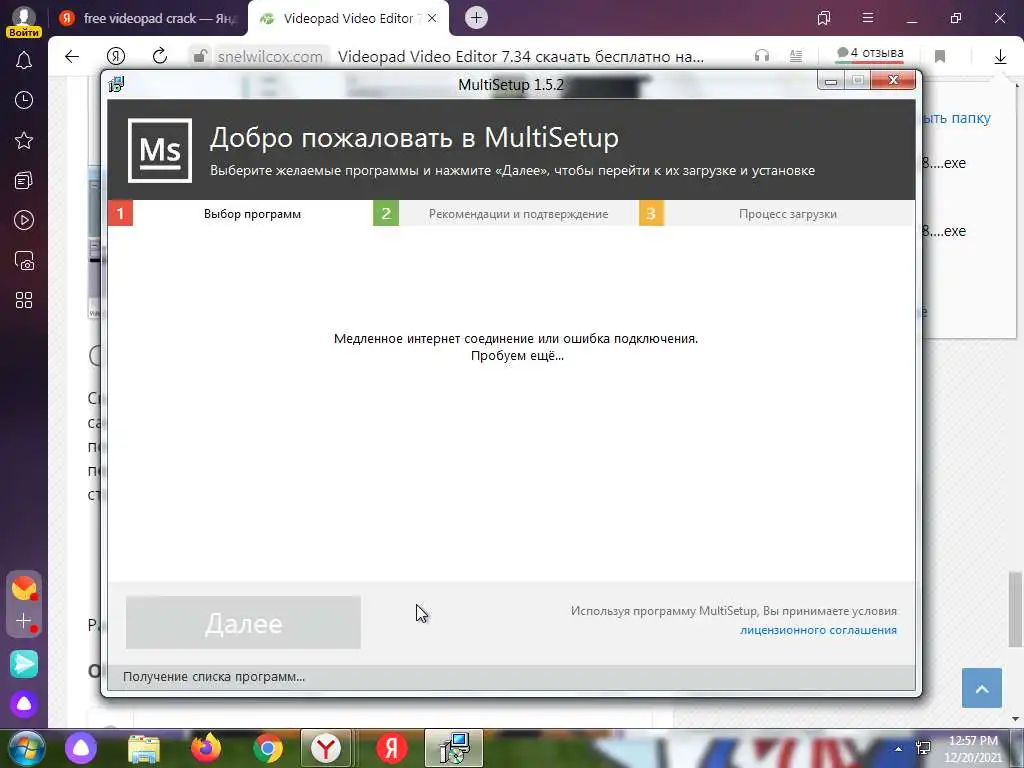This screenshot has height=768, width=1024.
Task: Select step 1 Выбор программ
Action: click(240, 214)
